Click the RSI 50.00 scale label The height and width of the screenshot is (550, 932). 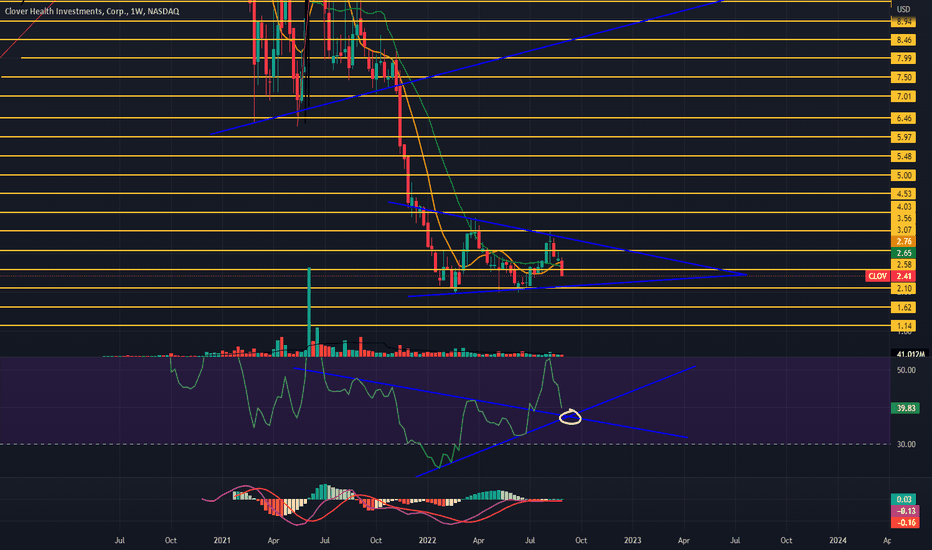[906, 370]
